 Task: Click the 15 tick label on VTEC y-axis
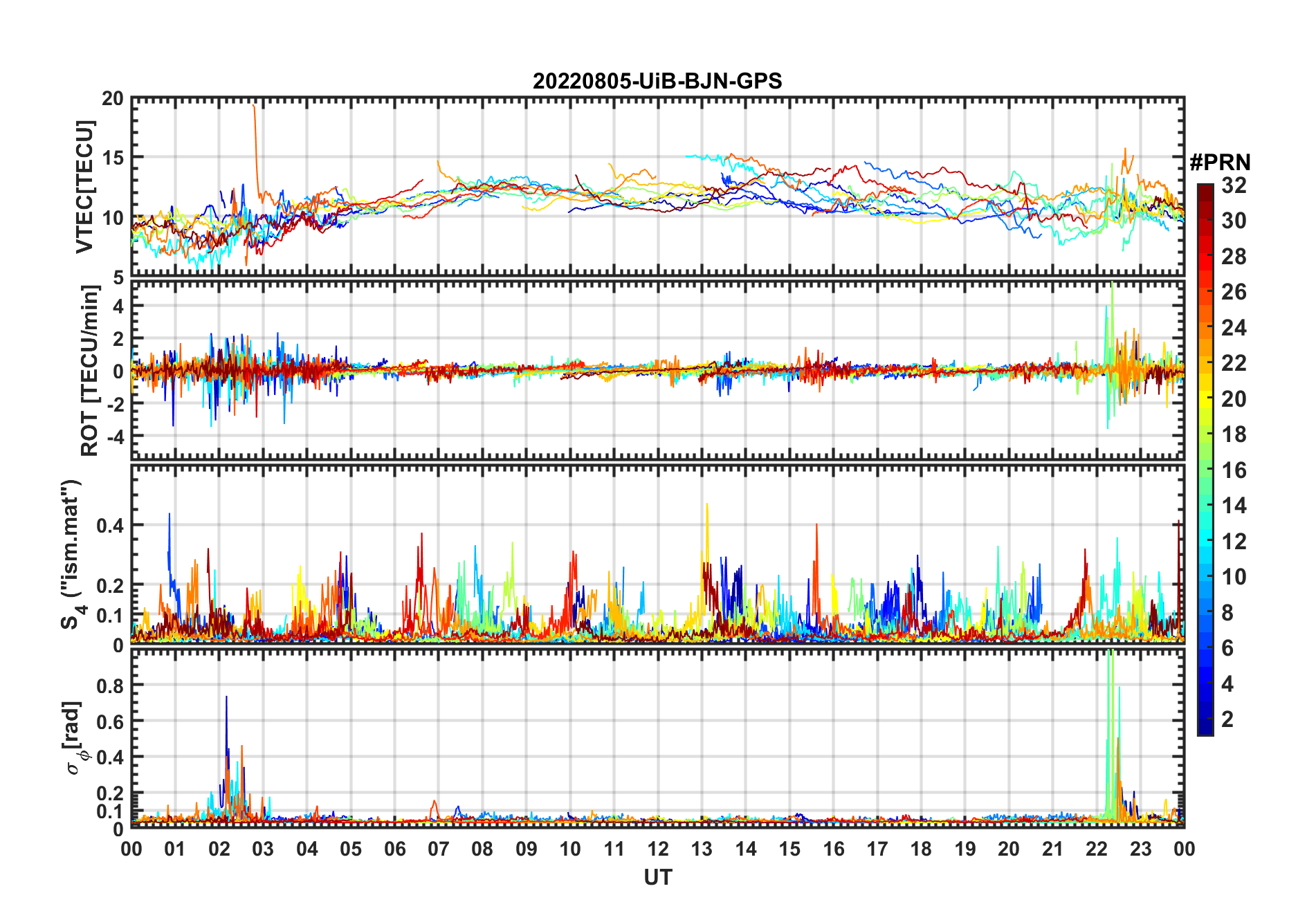(113, 158)
